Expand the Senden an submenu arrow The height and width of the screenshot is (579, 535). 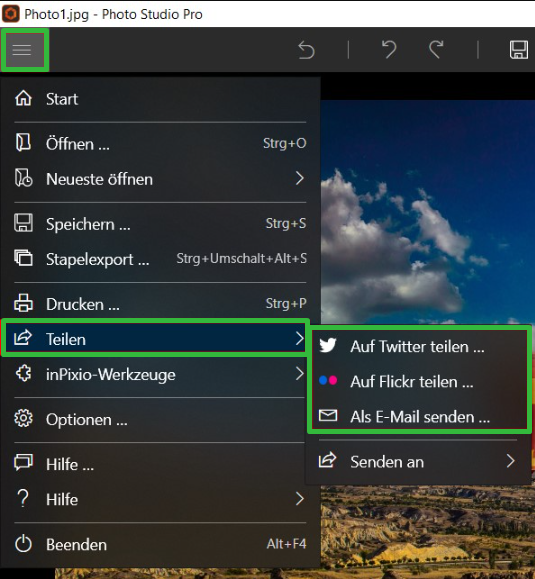click(x=511, y=461)
